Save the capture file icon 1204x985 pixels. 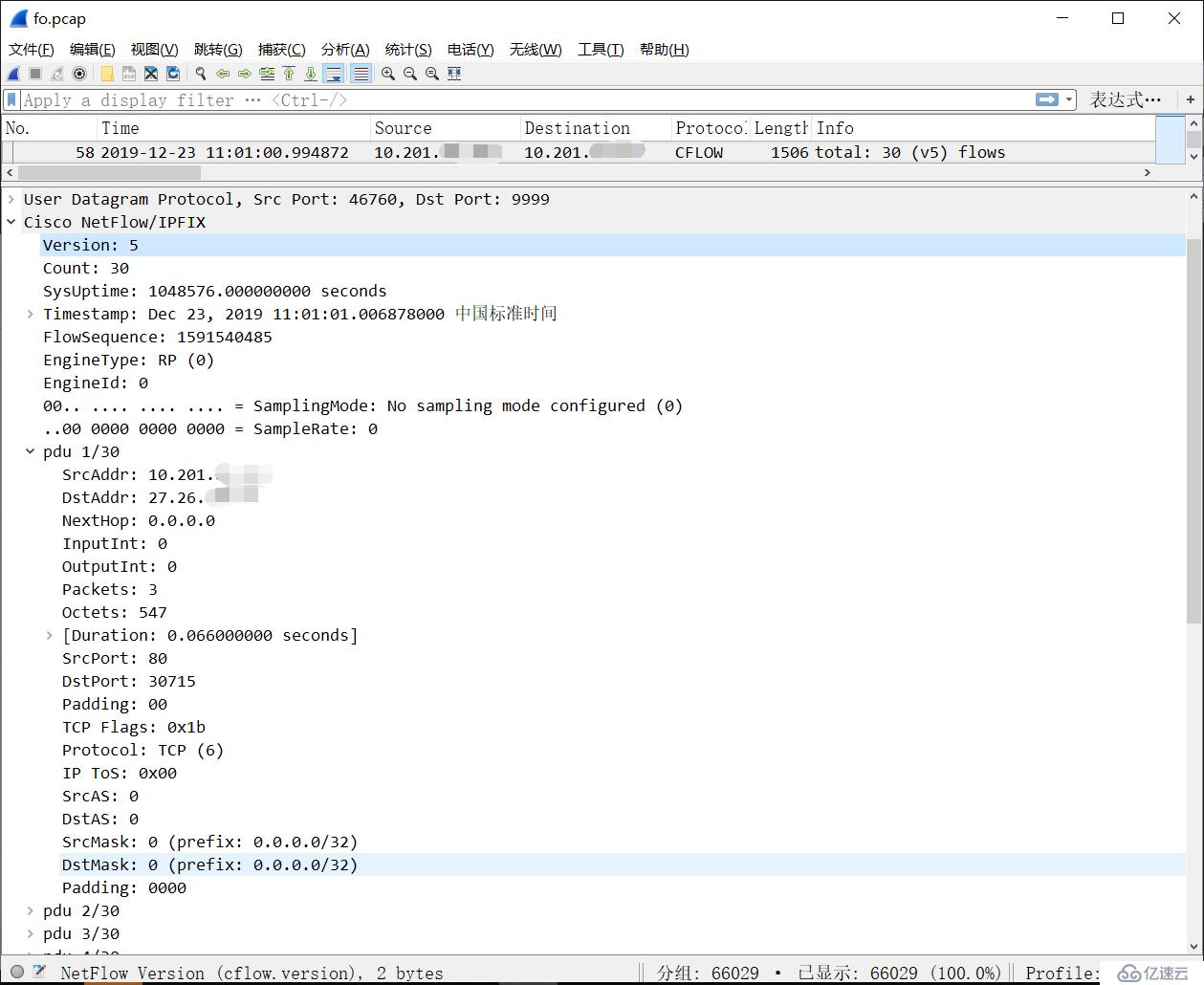(129, 74)
